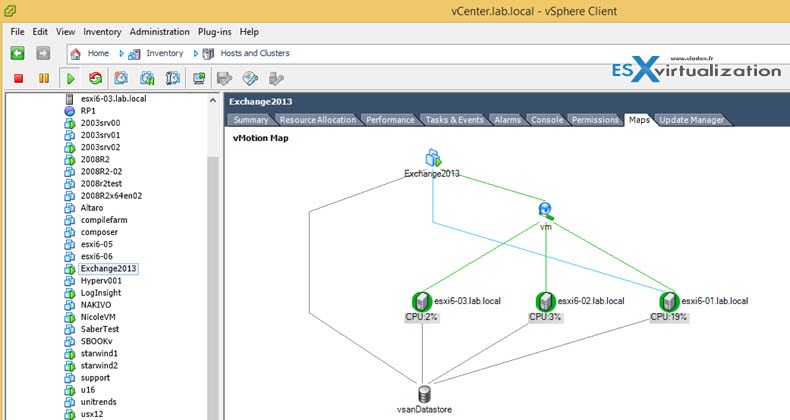Click the vSphere Client title bar icon
The width and height of the screenshot is (790, 420).
10,10
